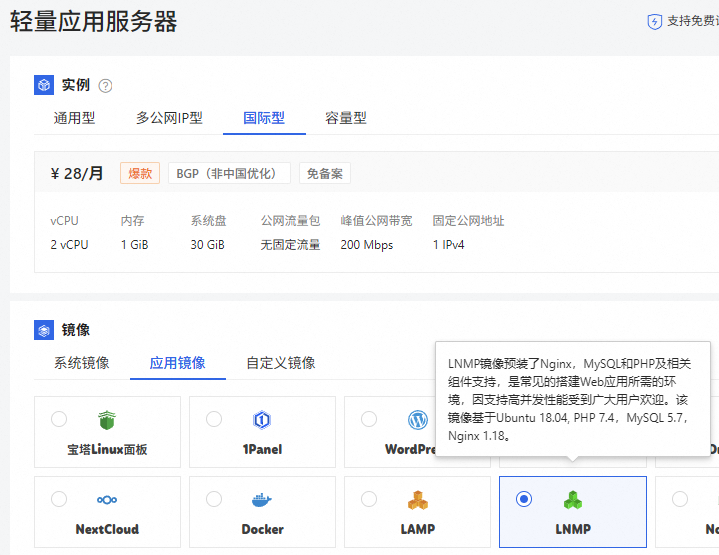
Task: Click the 无固定流量 value
Action: [x=290, y=245]
